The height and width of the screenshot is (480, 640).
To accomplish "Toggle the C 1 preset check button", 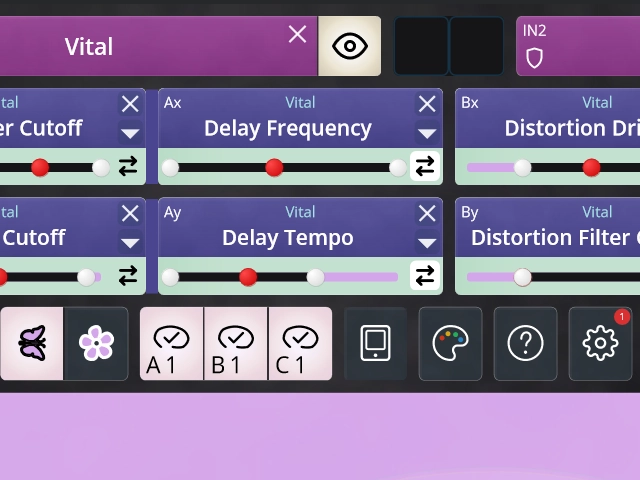I will click(x=300, y=343).
